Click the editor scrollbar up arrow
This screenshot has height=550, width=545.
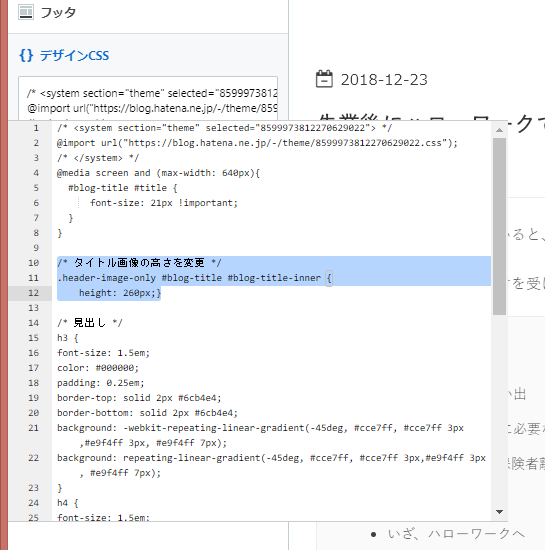click(x=499, y=130)
